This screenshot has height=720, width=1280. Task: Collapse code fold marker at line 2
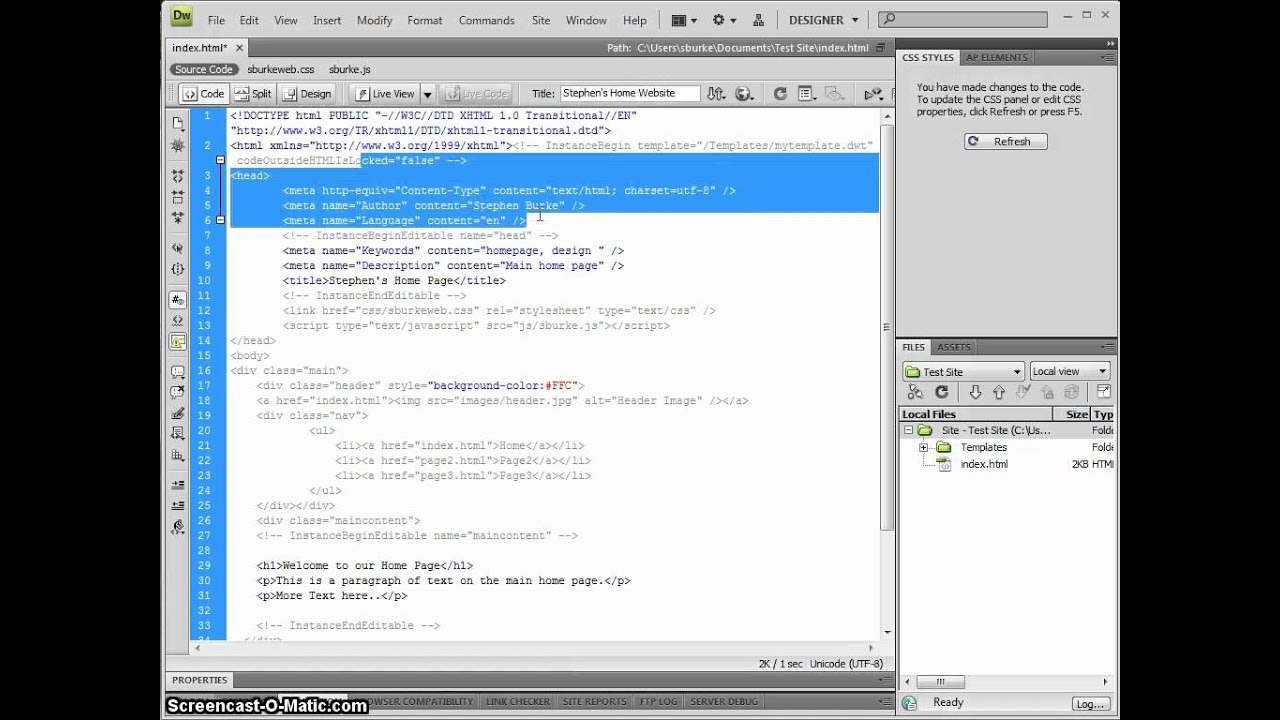click(220, 160)
